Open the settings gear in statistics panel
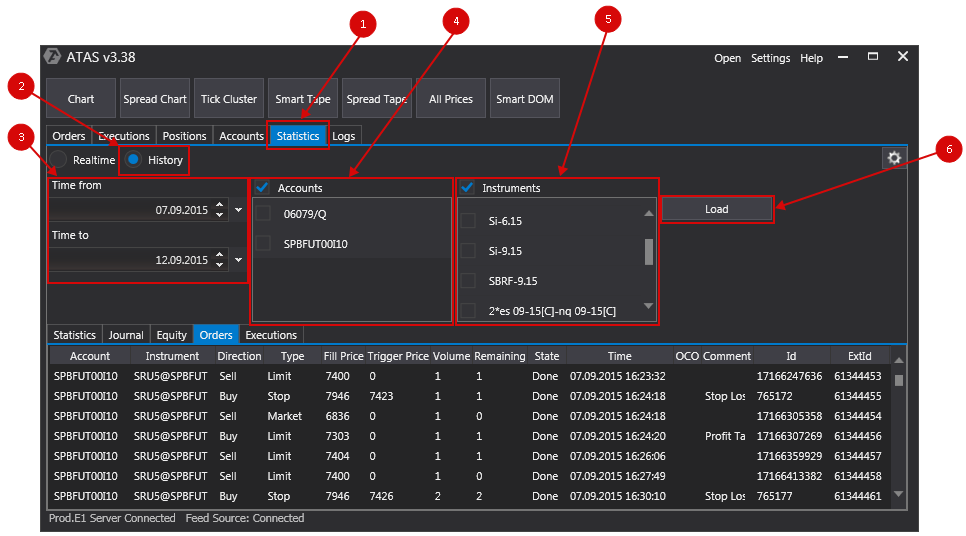The height and width of the screenshot is (536, 966). (x=894, y=158)
